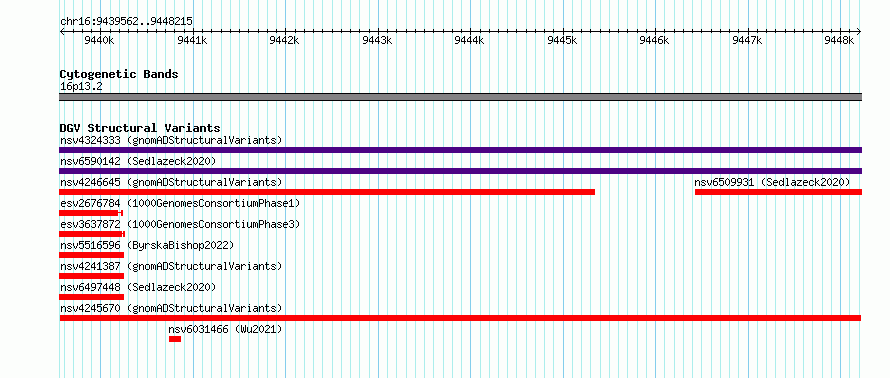This screenshot has width=890, height=378.
Task: Click the left arrowhead of the ruler
Action: (x=62, y=32)
